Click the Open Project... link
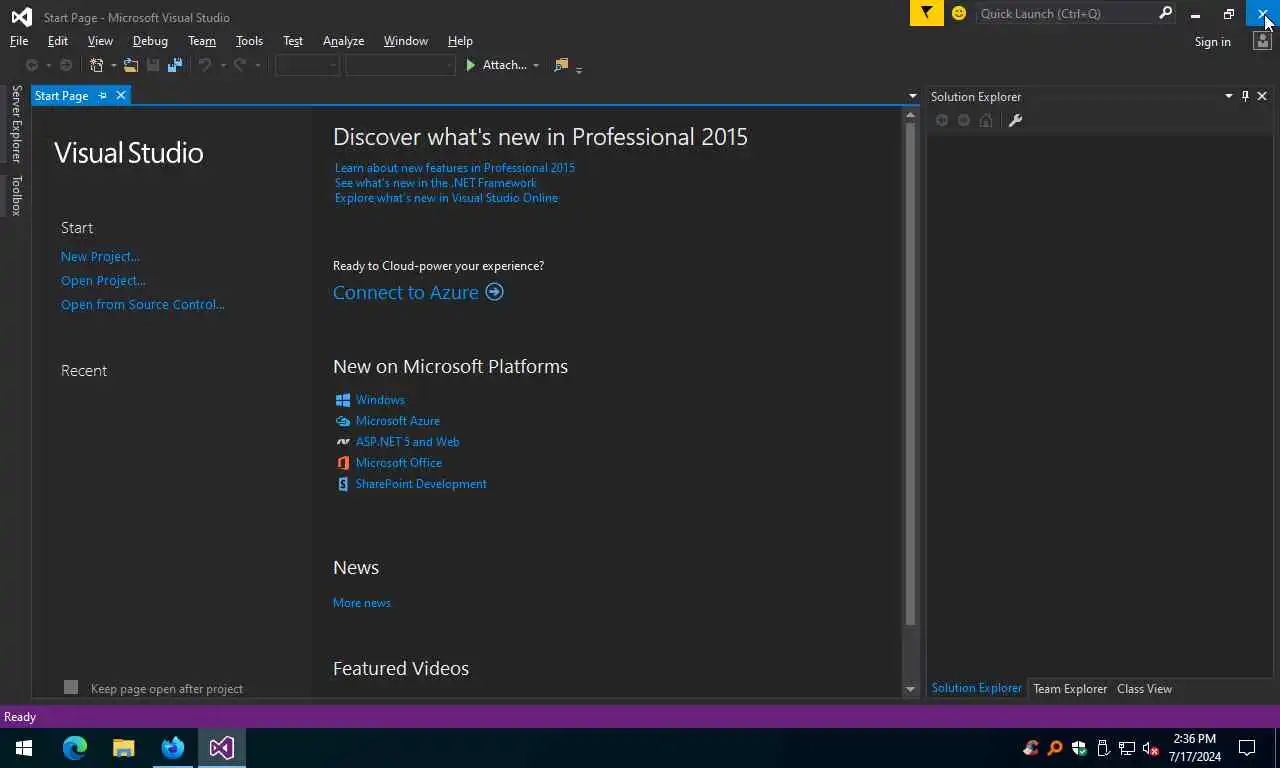 click(x=103, y=281)
